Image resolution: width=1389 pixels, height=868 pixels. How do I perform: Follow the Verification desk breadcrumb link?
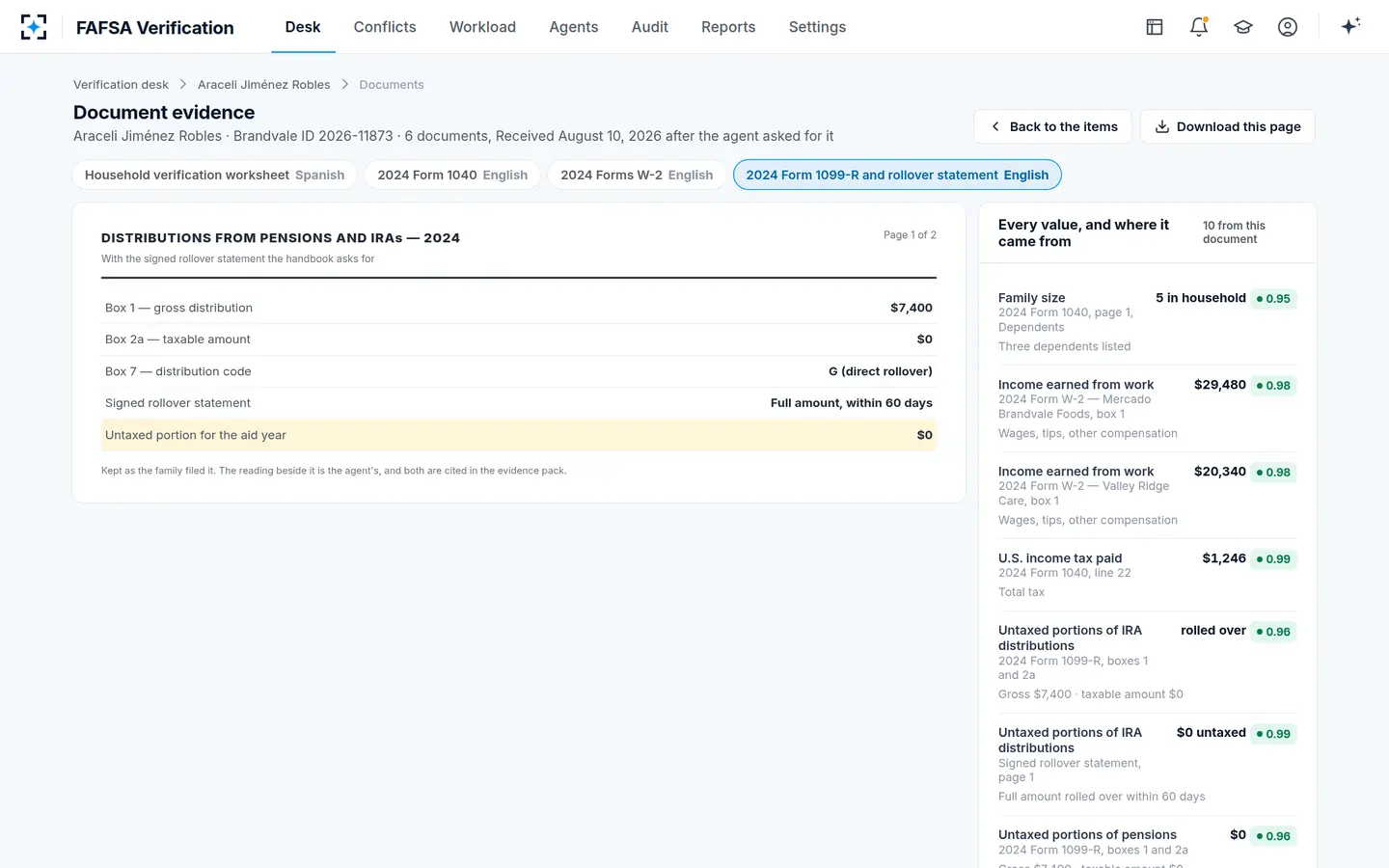[x=121, y=85]
